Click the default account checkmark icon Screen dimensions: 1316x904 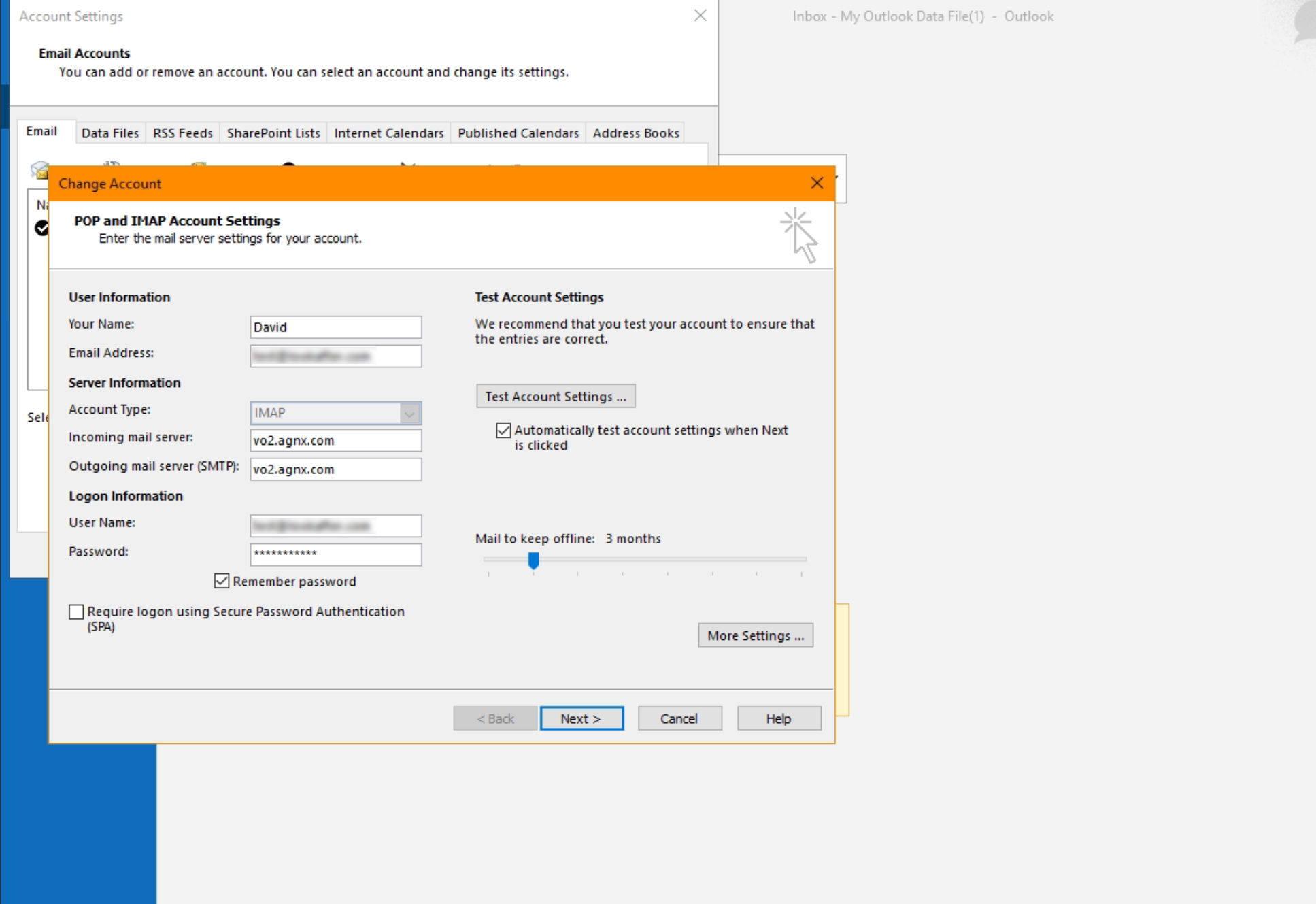41,228
